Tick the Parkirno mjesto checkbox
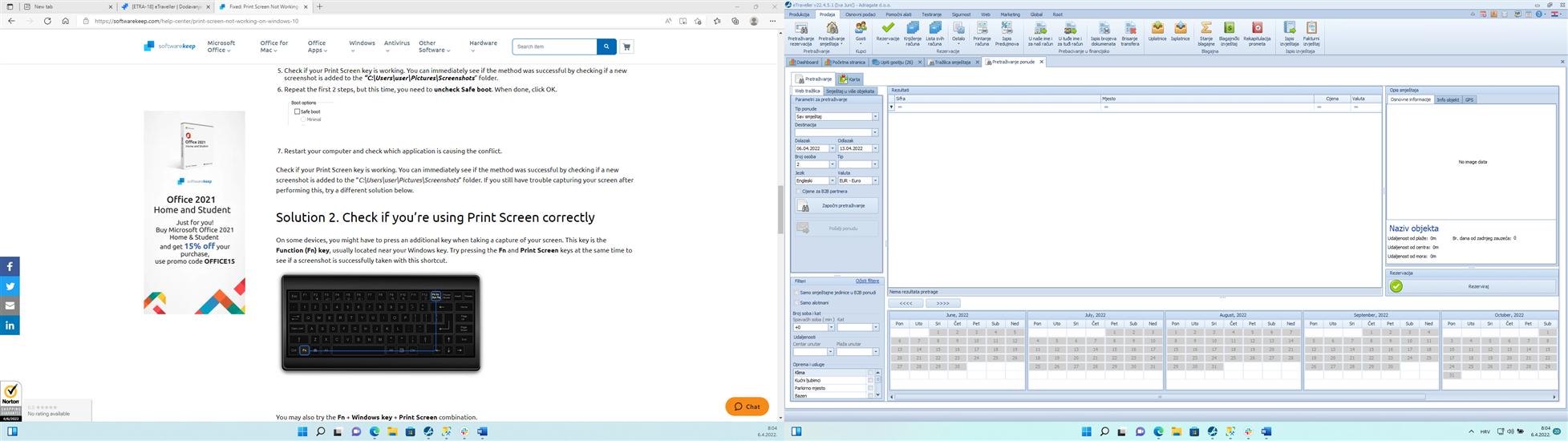Screen dimensions: 1568x441 (x=870, y=388)
